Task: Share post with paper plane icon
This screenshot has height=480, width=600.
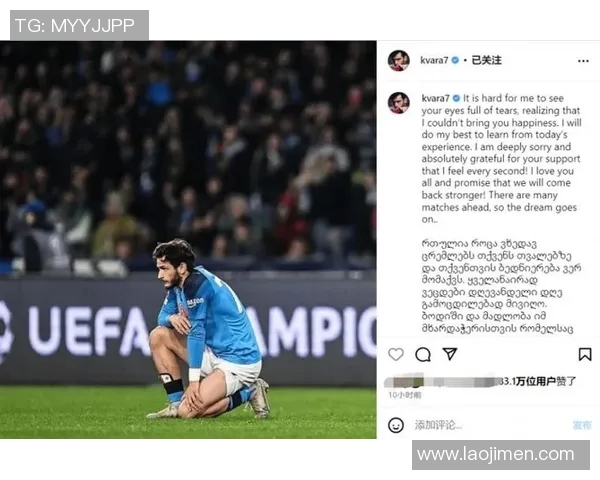Action: click(450, 354)
